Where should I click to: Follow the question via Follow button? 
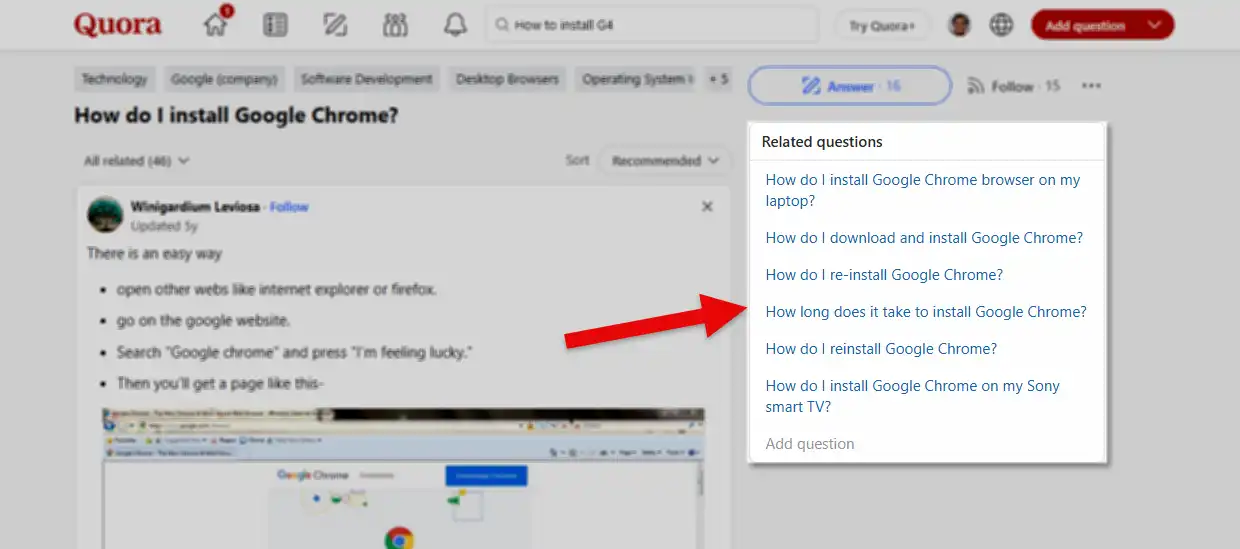click(1013, 87)
